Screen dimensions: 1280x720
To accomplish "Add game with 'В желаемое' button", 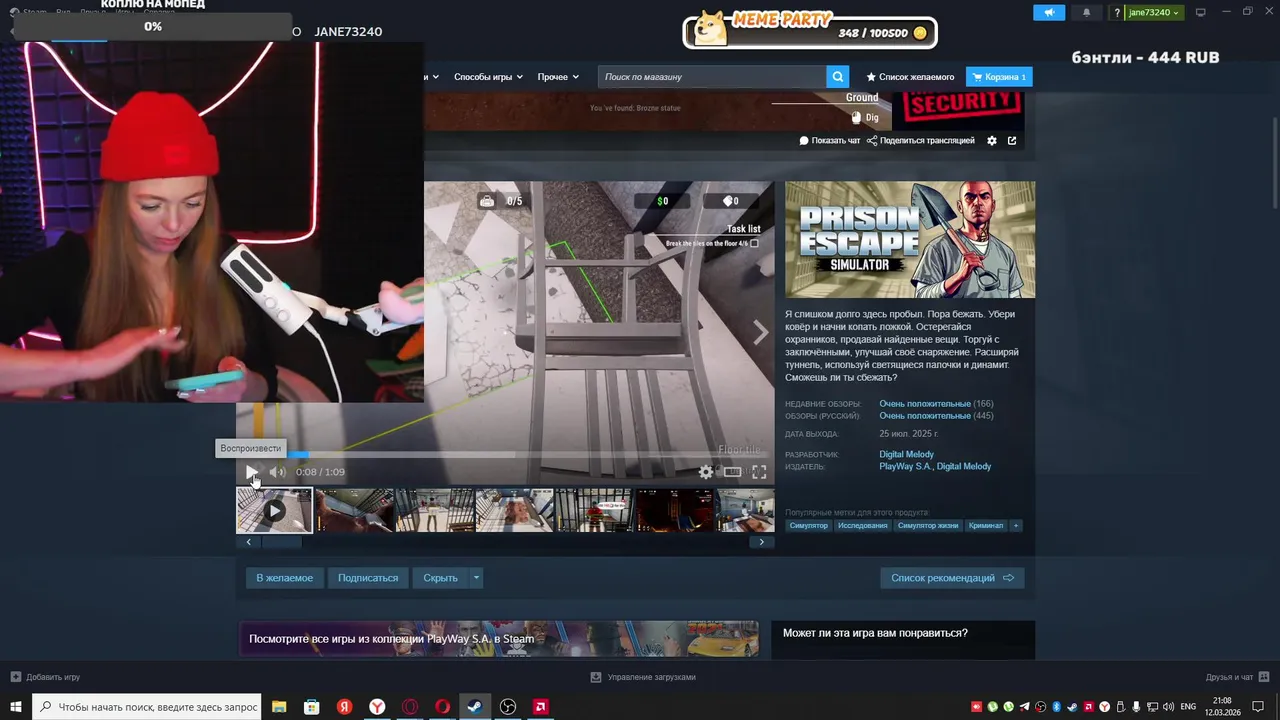I will (x=285, y=578).
